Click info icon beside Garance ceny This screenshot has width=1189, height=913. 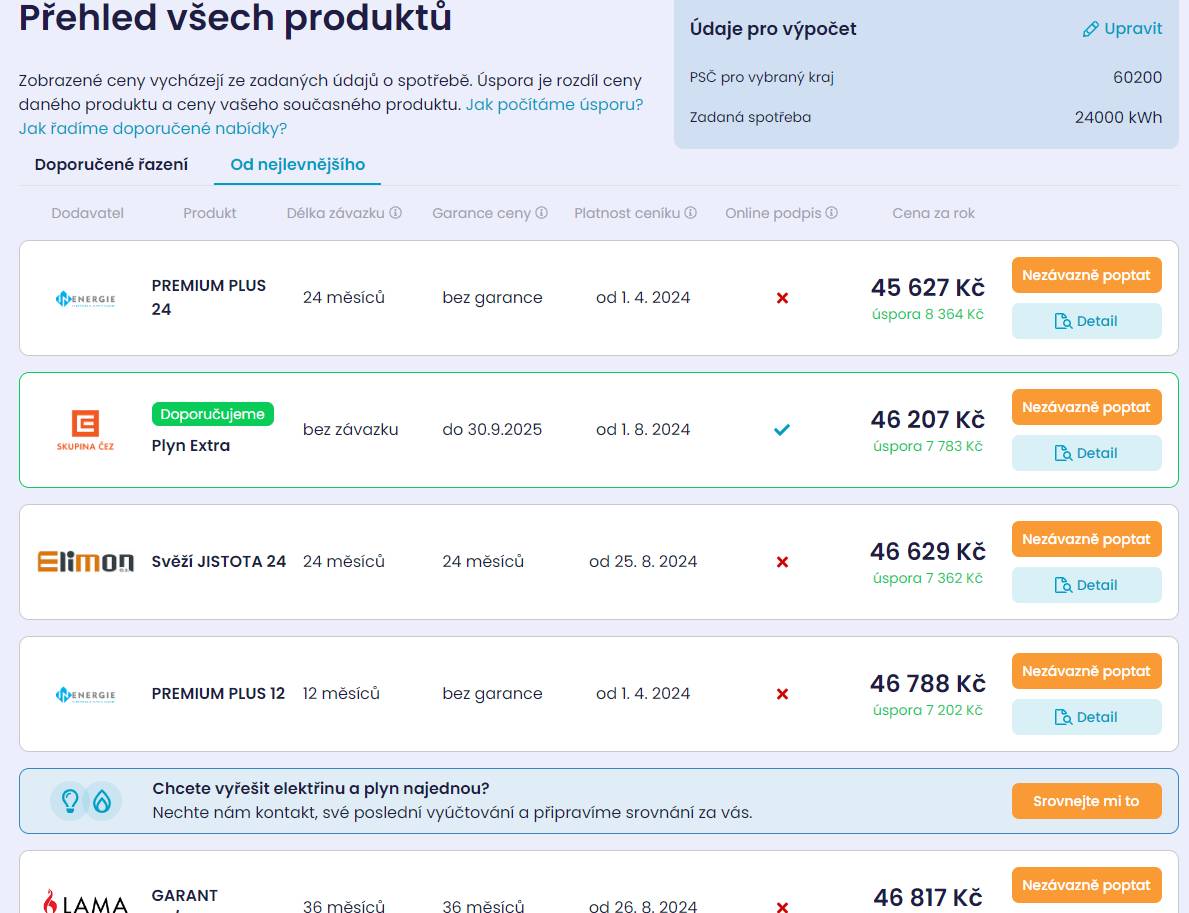541,213
